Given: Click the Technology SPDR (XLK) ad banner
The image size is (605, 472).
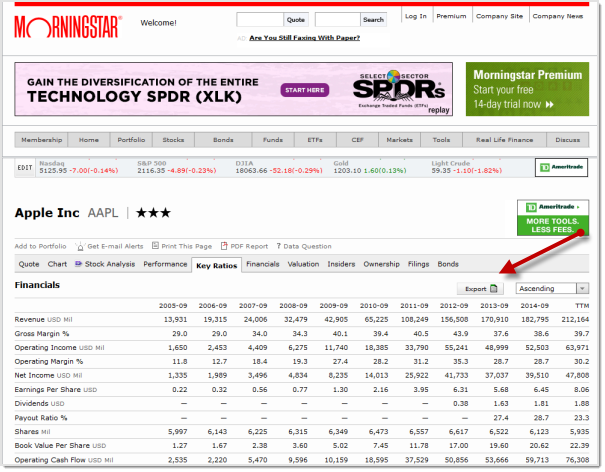Looking at the screenshot, I should (233, 89).
